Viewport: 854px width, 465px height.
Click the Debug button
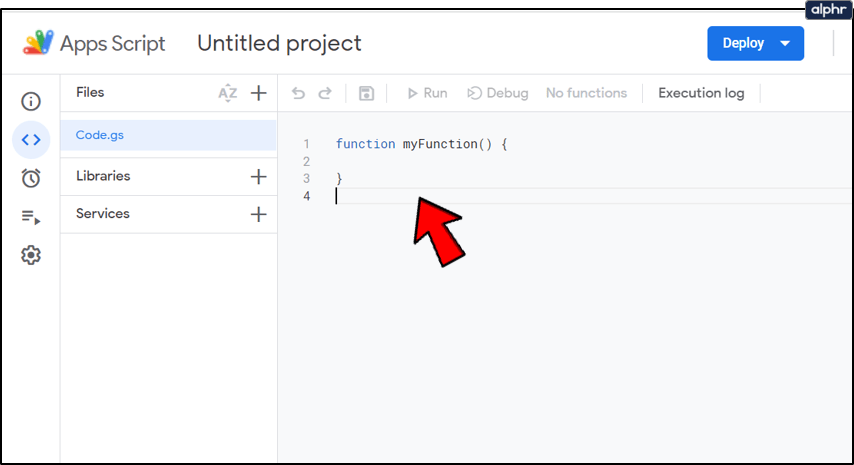(x=498, y=93)
